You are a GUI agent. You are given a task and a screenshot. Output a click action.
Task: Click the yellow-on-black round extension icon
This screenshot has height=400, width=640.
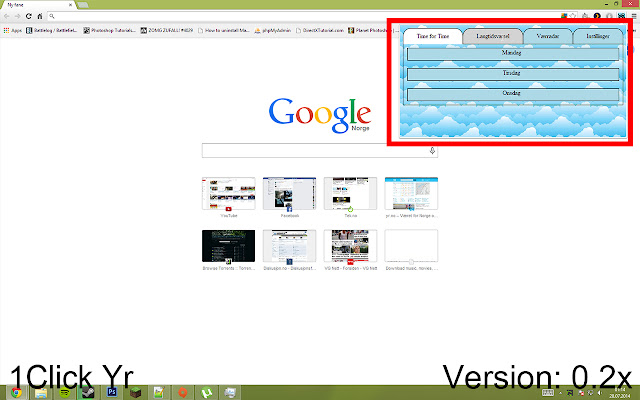tap(597, 16)
